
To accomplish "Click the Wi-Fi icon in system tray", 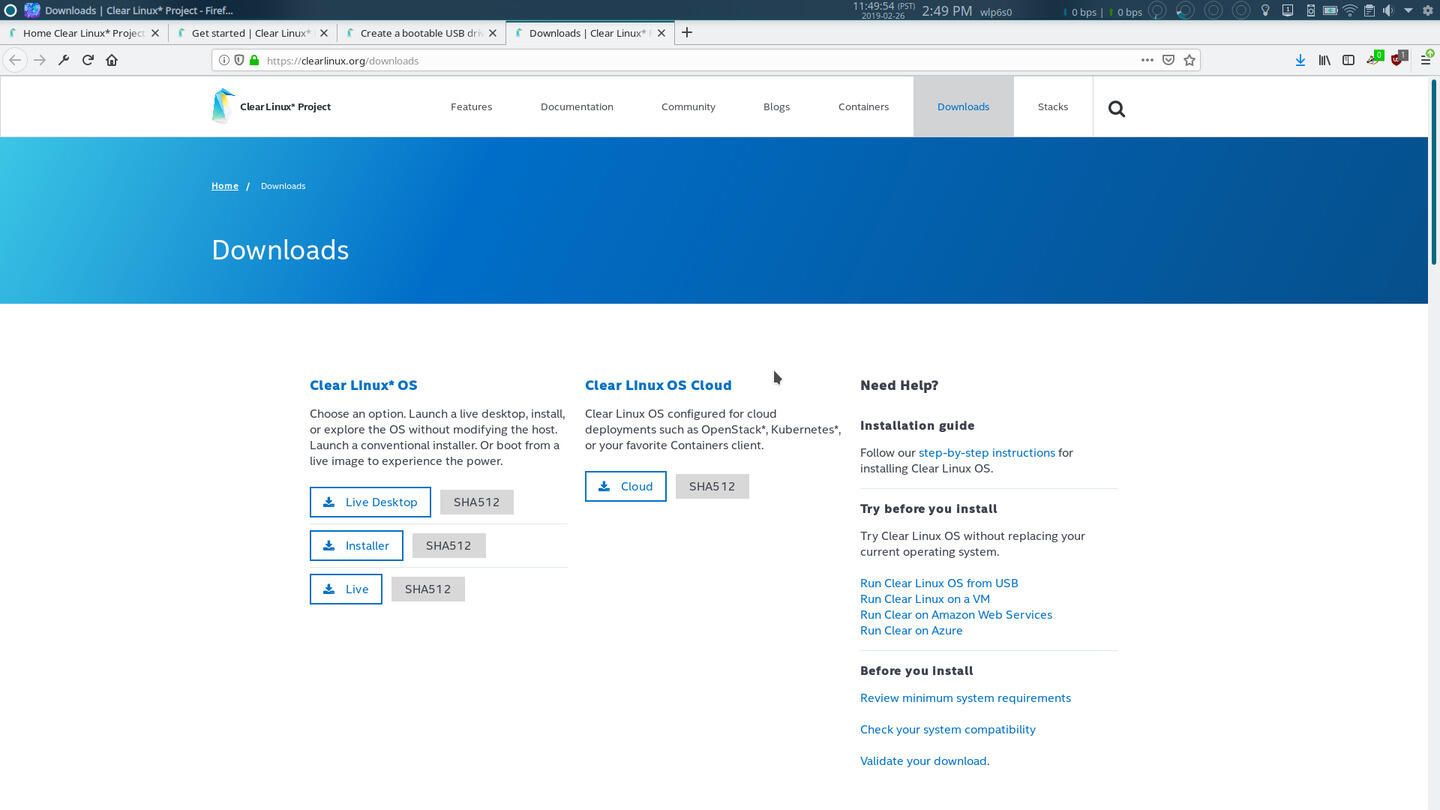I will (1349, 11).
